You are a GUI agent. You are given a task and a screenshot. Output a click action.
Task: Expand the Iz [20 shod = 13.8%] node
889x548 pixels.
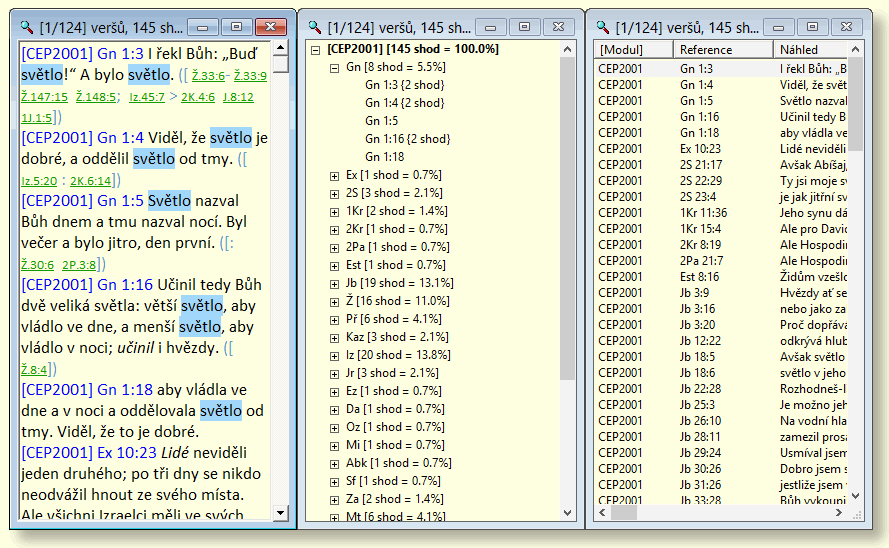[x=334, y=355]
